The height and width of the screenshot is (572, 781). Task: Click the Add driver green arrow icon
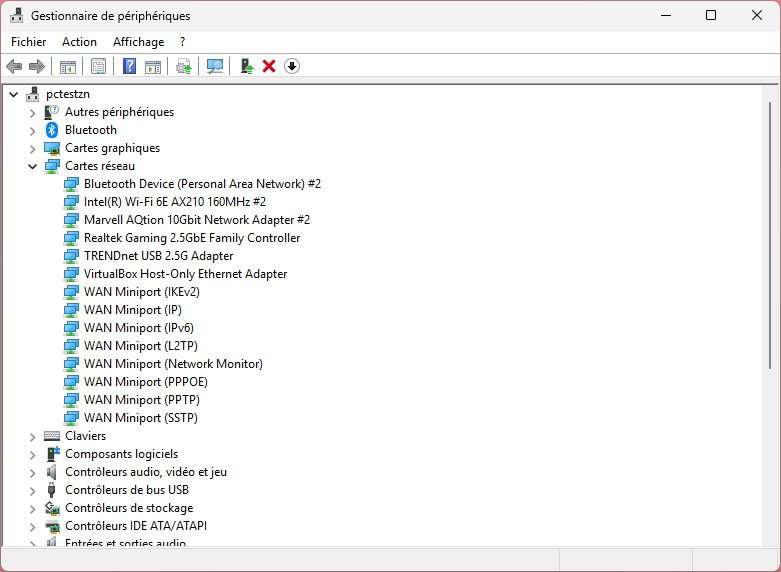[247, 66]
